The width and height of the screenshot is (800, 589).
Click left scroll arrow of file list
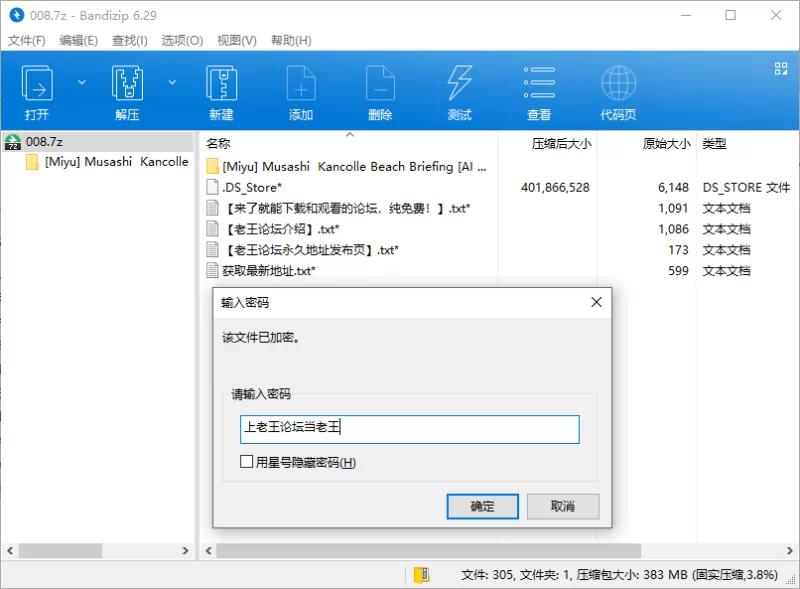tap(208, 551)
